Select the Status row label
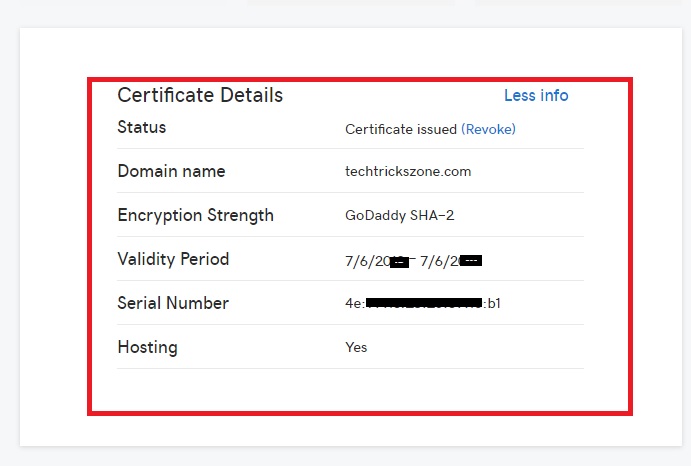Viewport: 691px width, 466px height. pyautogui.click(x=142, y=128)
